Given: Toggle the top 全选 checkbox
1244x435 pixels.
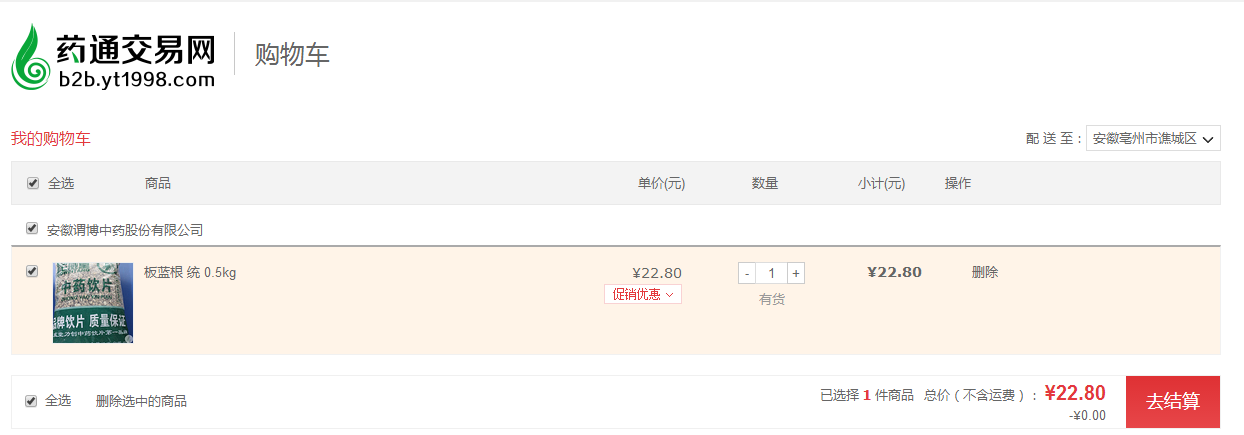Looking at the screenshot, I should pos(33,183).
